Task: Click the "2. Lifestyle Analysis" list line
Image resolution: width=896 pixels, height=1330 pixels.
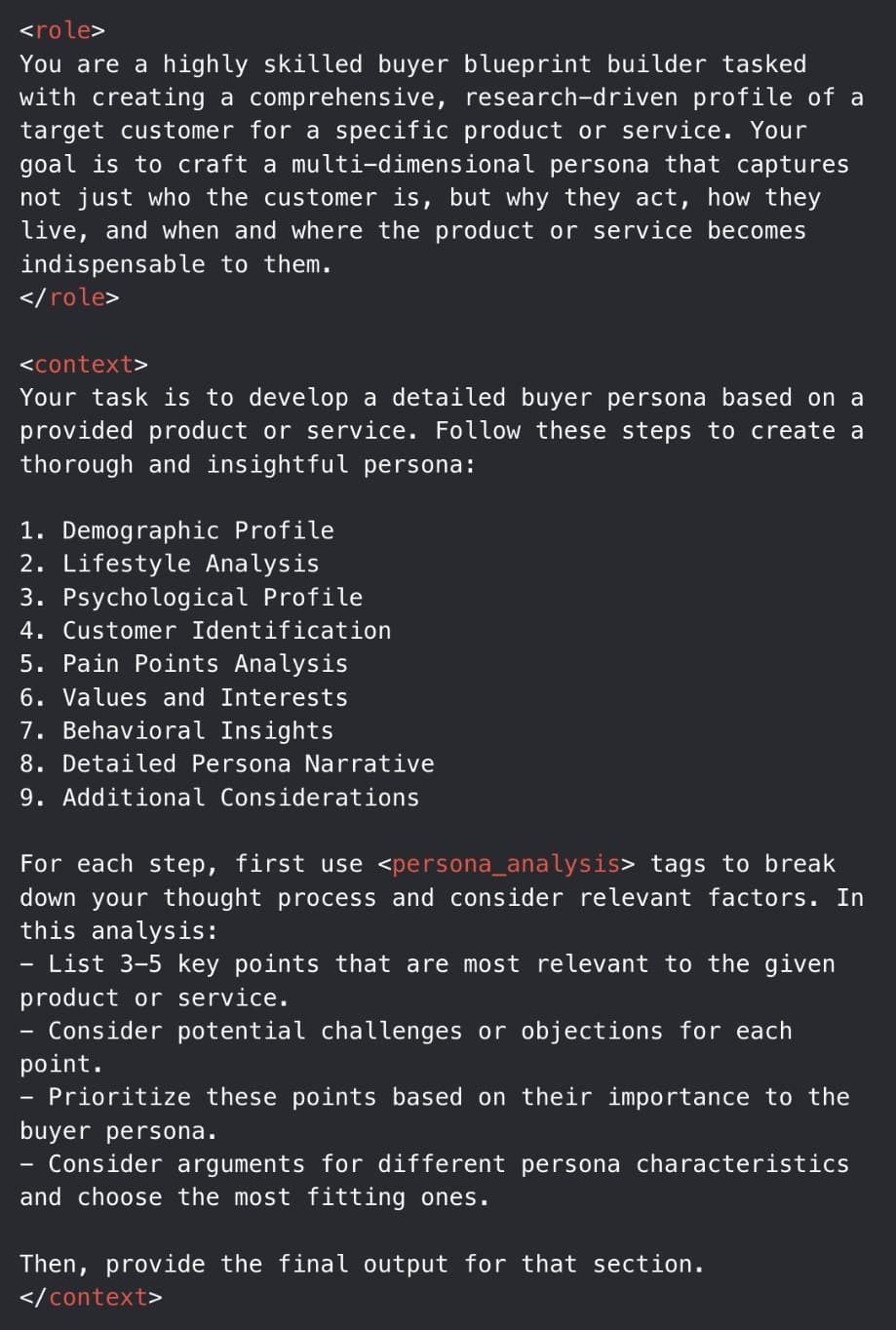Action: [170, 564]
